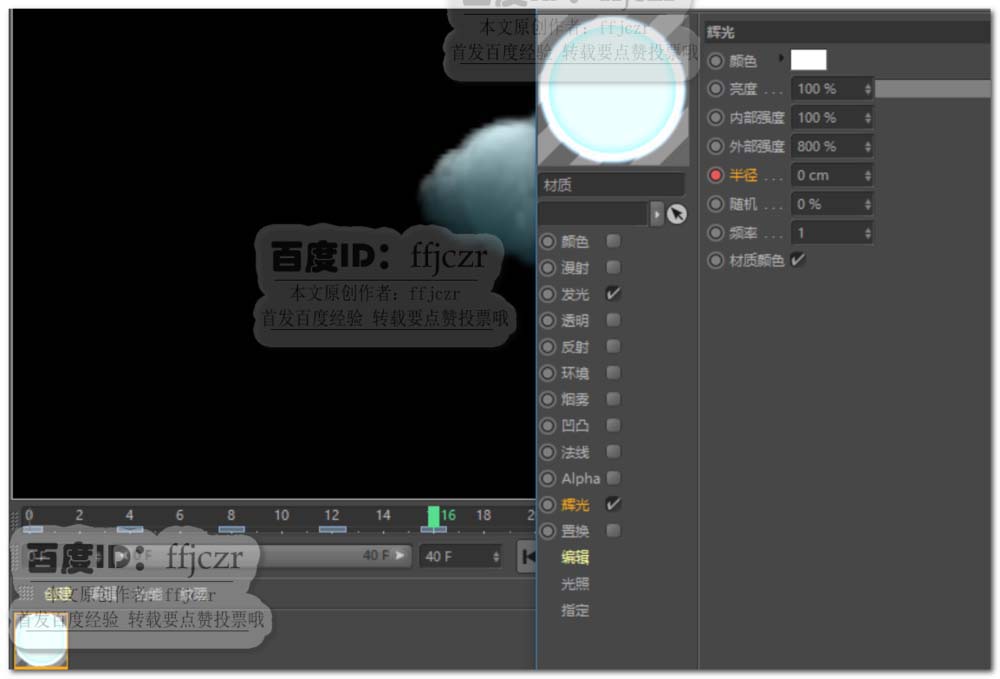The image size is (1000, 679).
Task: Click the keyframe dot beside 亮度 parameter
Action: (716, 89)
